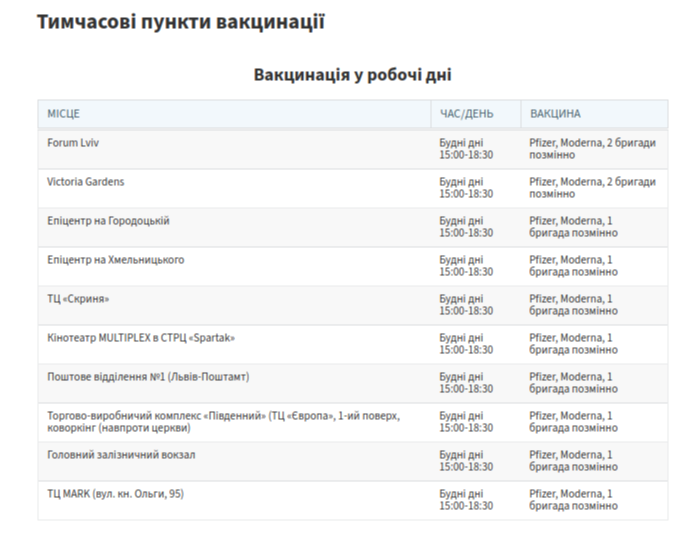Select the 'Епіцентр на Городоцькій' cell

(x=234, y=227)
